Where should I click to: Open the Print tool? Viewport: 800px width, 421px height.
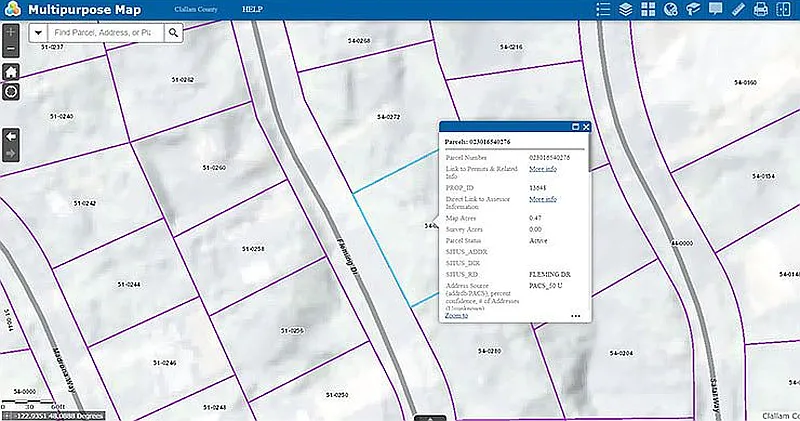760,9
